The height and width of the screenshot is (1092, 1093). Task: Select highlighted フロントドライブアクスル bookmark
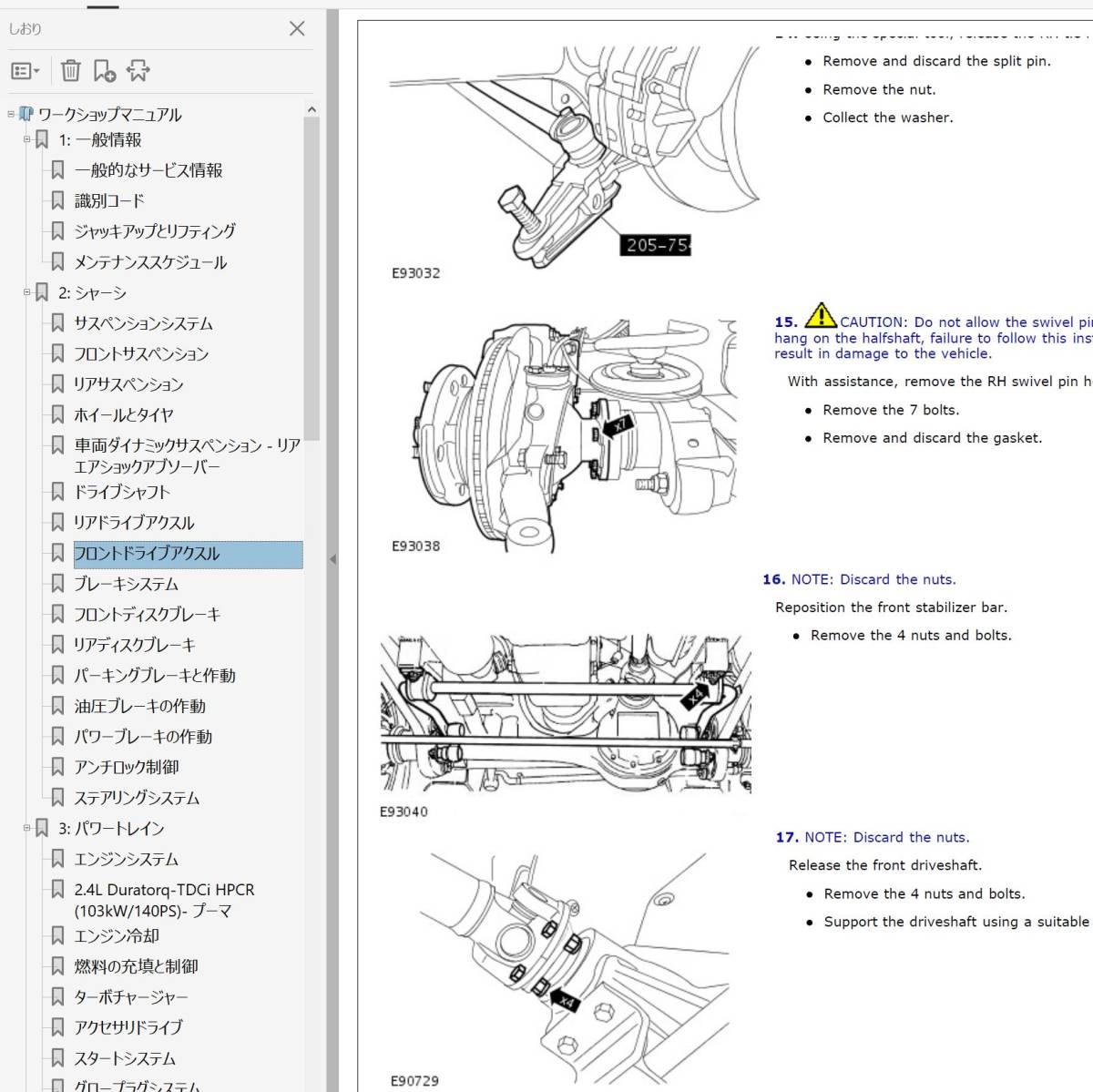coord(188,554)
